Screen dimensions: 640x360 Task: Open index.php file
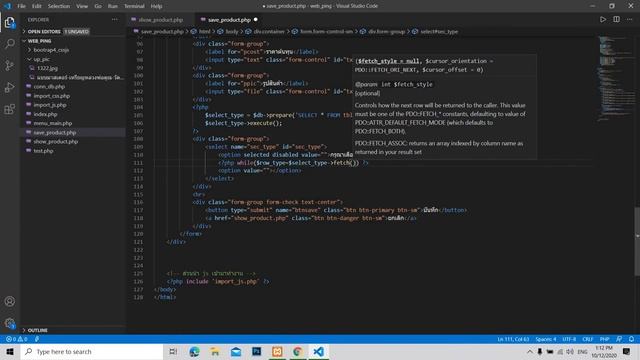pyautogui.click(x=45, y=114)
